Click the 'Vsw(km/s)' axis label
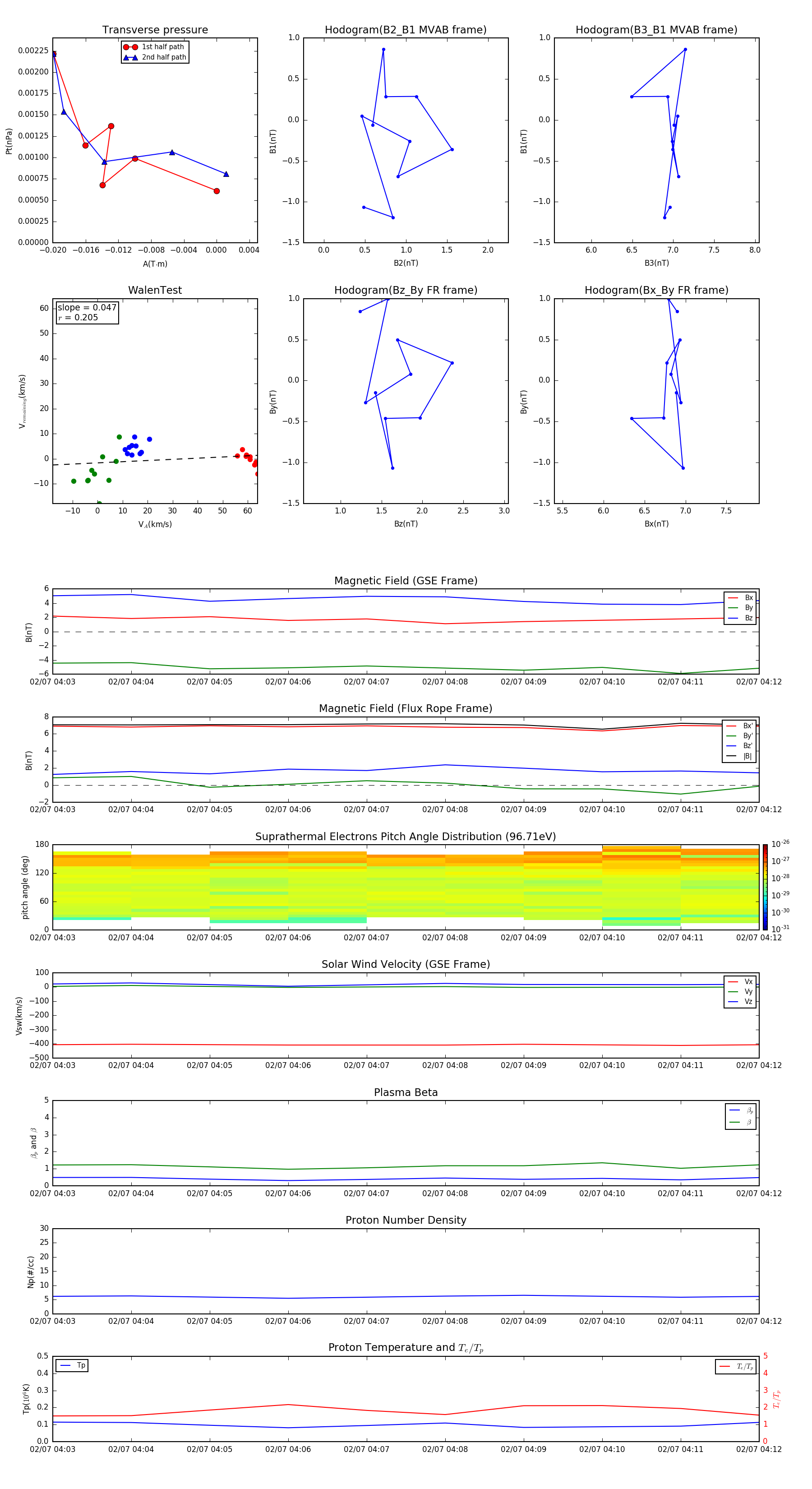This screenshot has width=812, height=1489. click(19, 1016)
